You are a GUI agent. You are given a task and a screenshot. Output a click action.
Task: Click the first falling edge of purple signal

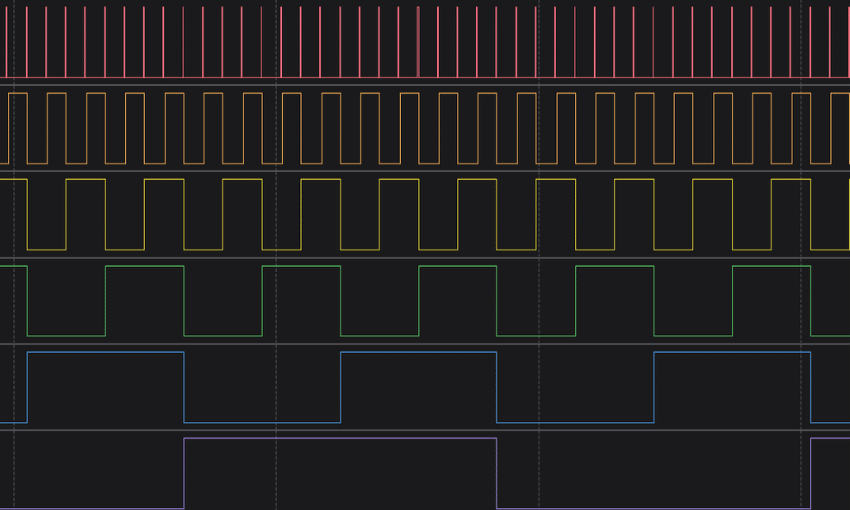pos(497,473)
